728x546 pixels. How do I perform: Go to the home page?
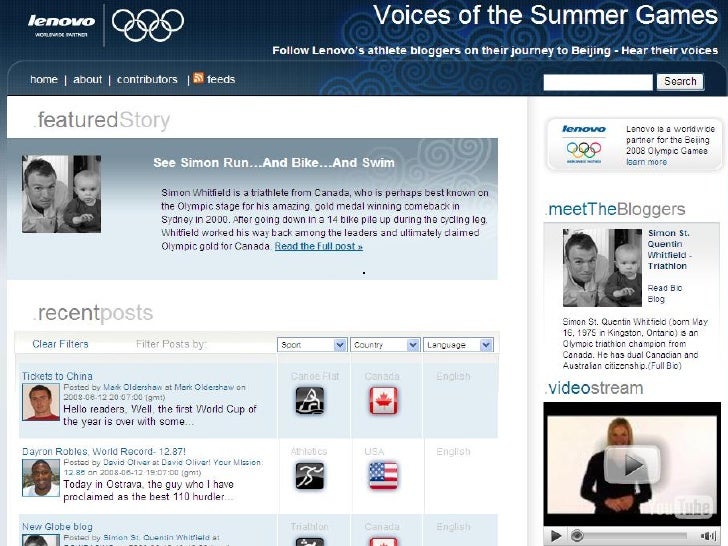point(44,79)
